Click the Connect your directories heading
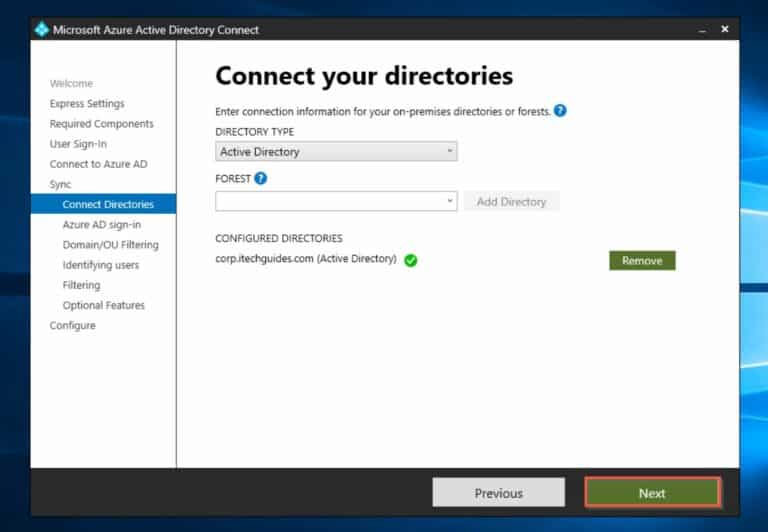Image resolution: width=768 pixels, height=532 pixels. click(x=364, y=76)
